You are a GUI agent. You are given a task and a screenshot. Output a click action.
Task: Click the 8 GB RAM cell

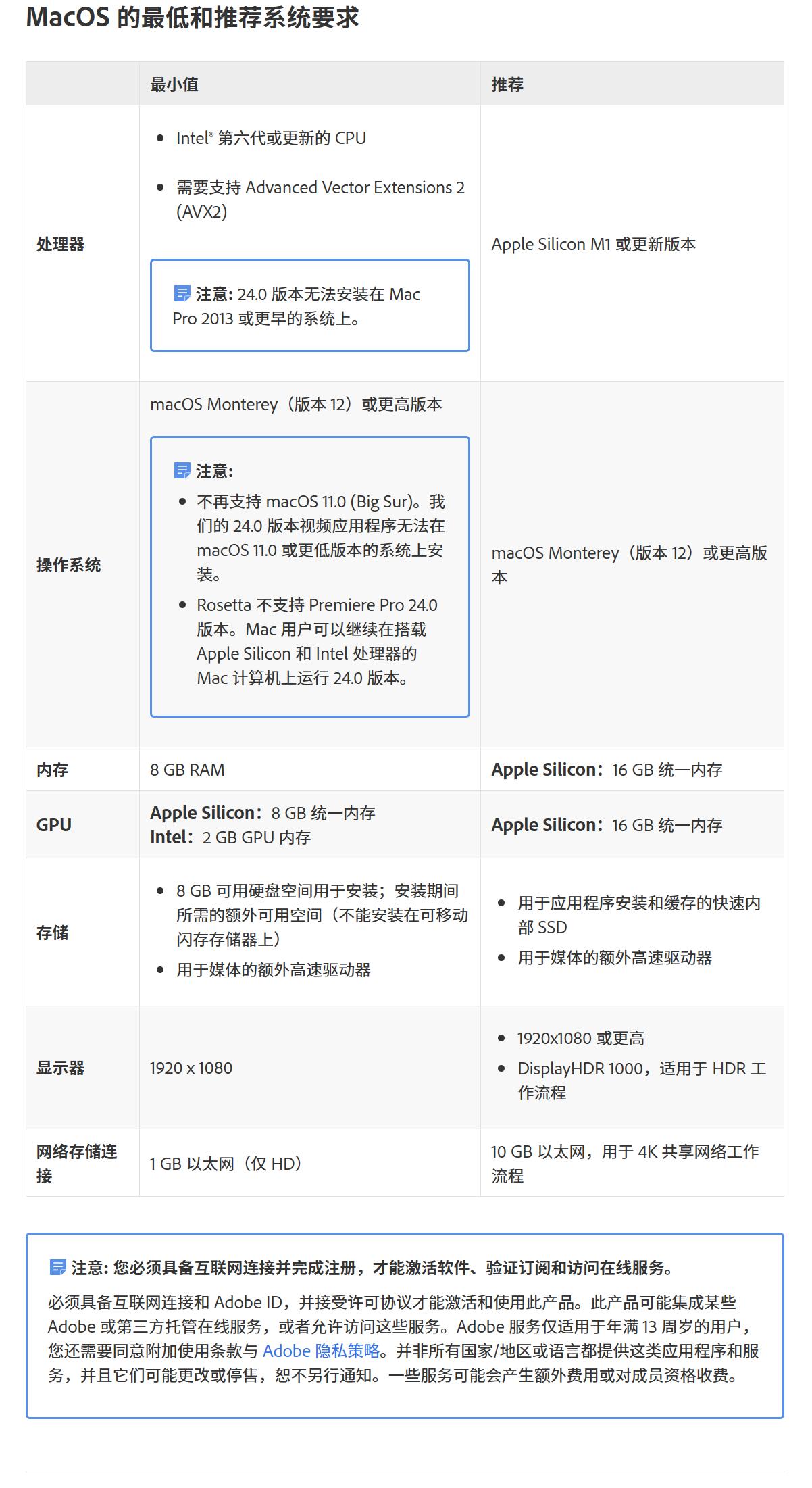[x=187, y=770]
